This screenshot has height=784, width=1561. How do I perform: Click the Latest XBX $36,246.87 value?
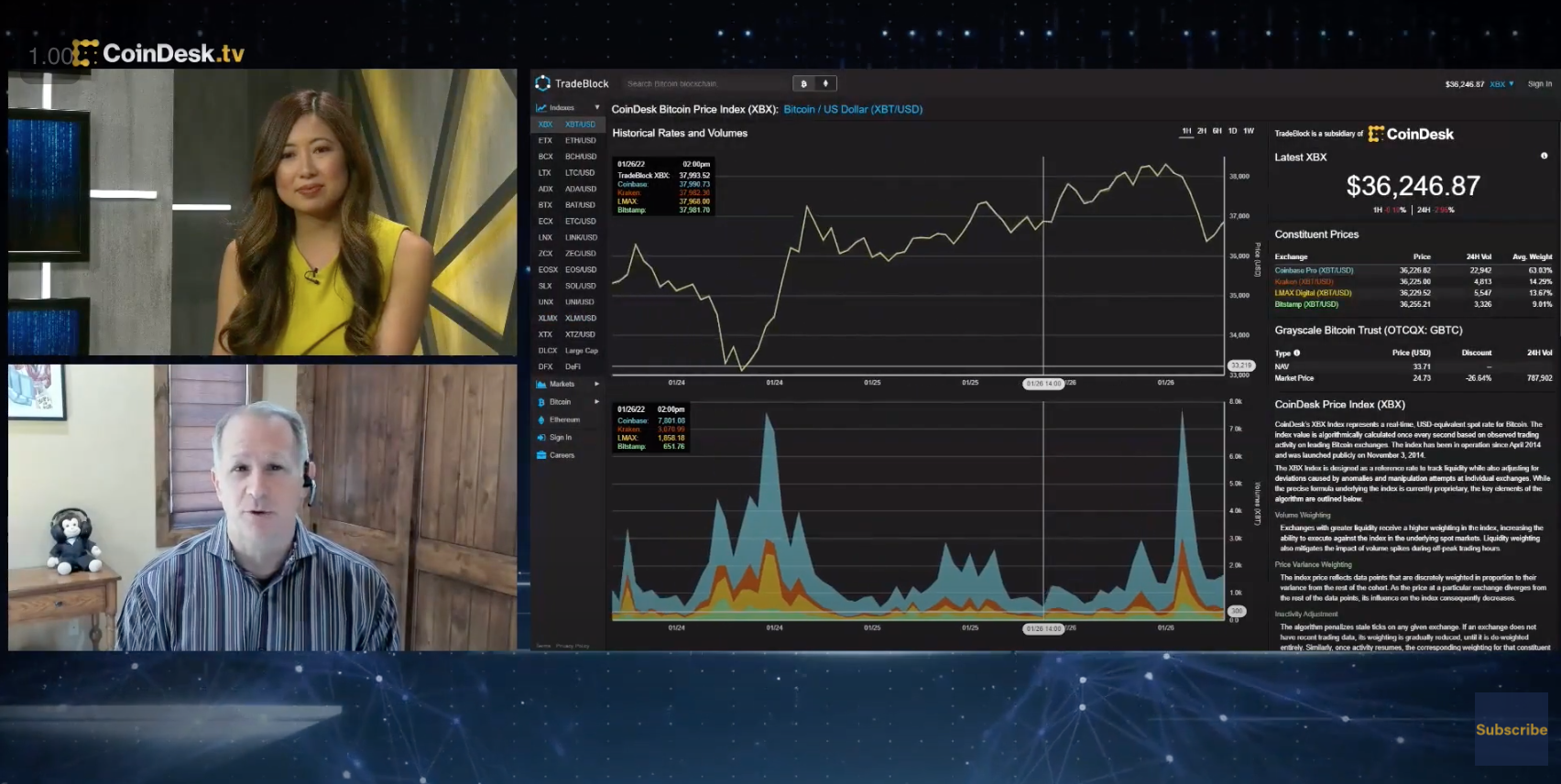click(1413, 186)
